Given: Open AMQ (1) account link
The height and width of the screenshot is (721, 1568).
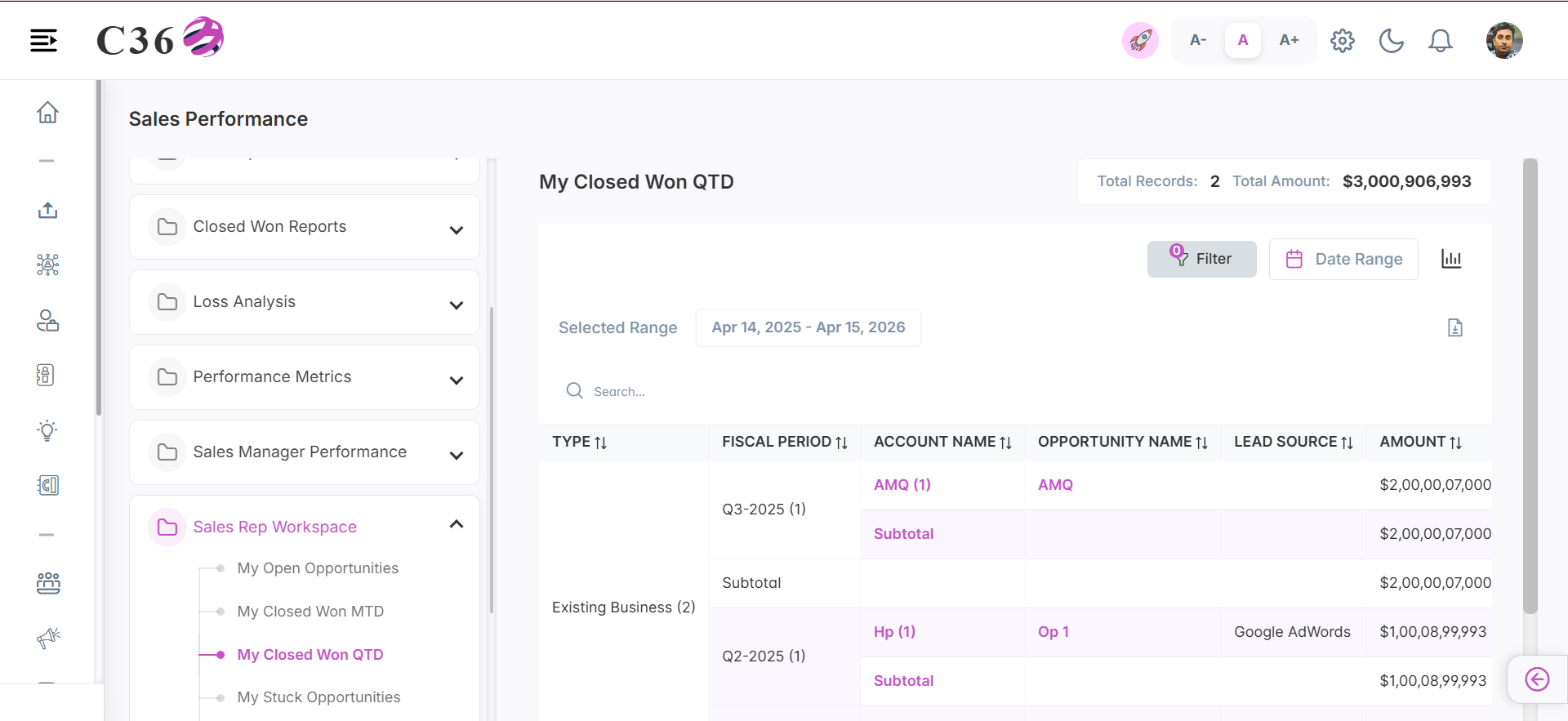Looking at the screenshot, I should pos(902,485).
